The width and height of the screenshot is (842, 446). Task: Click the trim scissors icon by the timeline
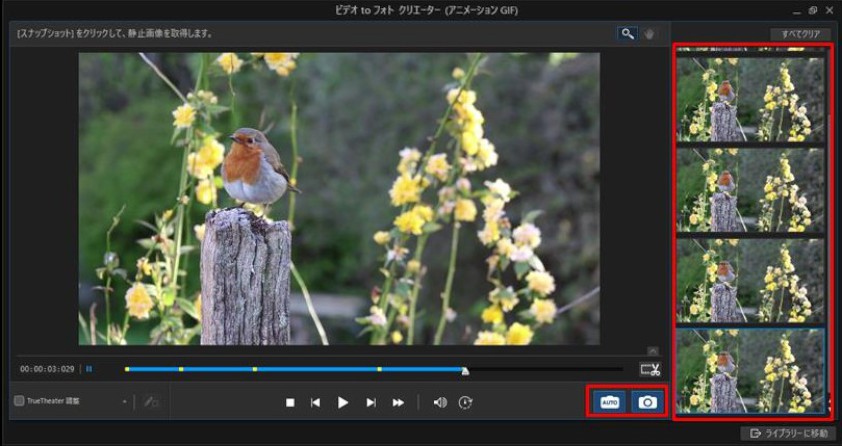click(650, 369)
